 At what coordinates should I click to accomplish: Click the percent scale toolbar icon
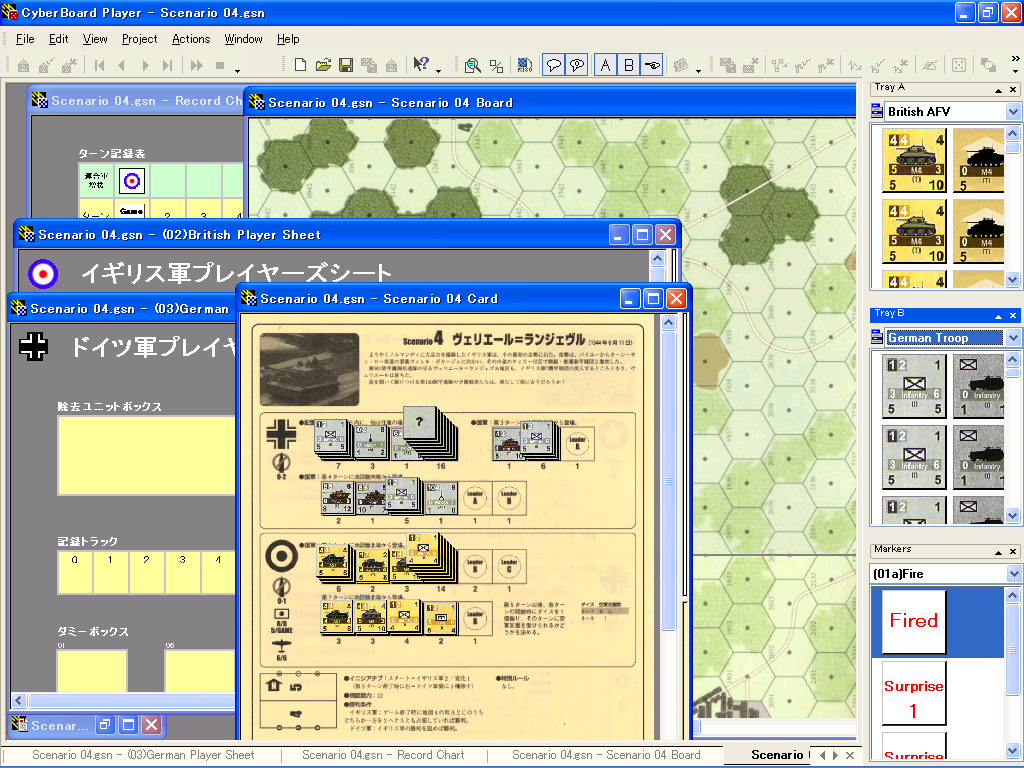pos(496,65)
